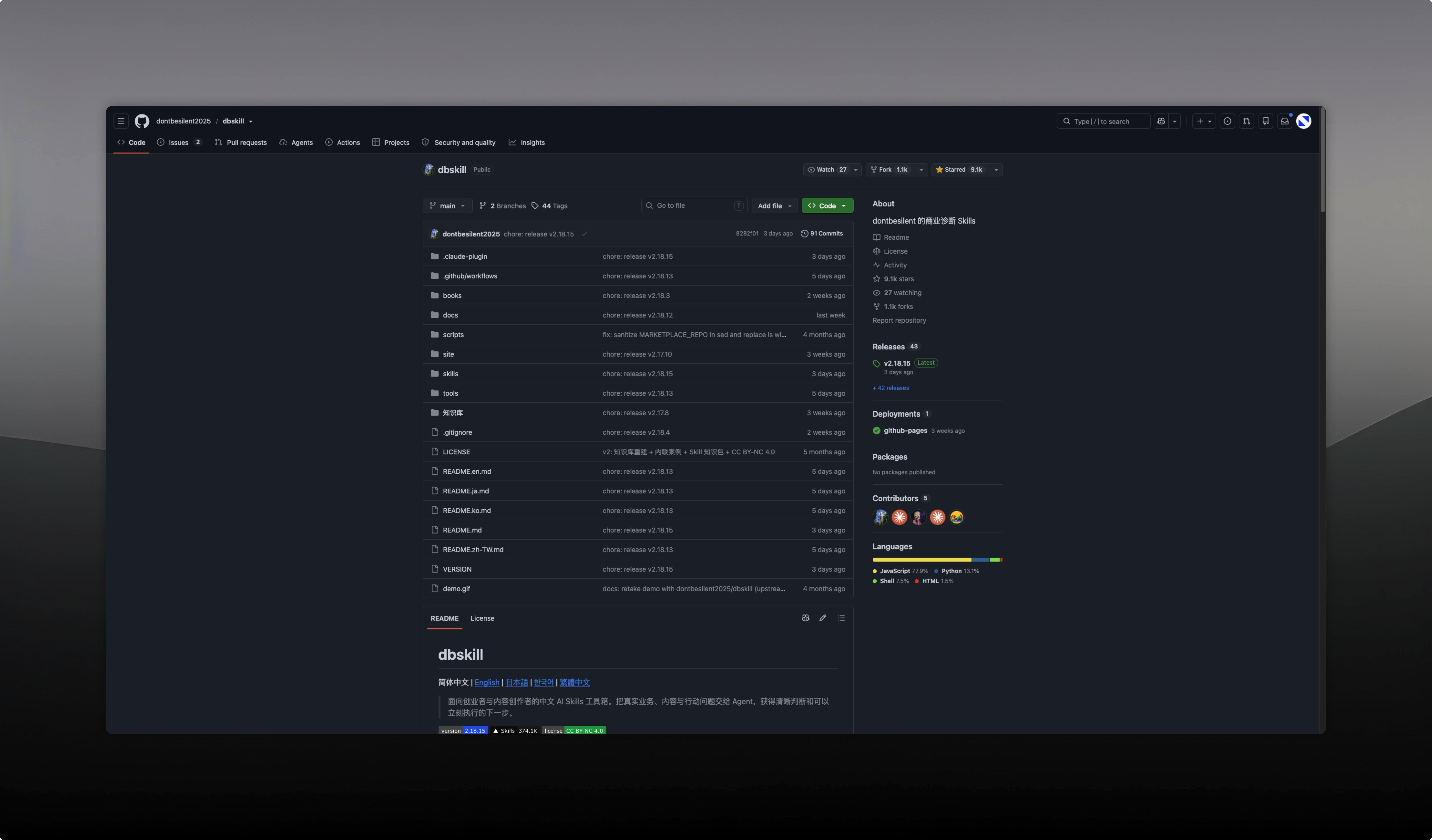This screenshot has width=1432, height=840.
Task: Click the dbskill repository avatar beside the title
Action: pyautogui.click(x=429, y=169)
